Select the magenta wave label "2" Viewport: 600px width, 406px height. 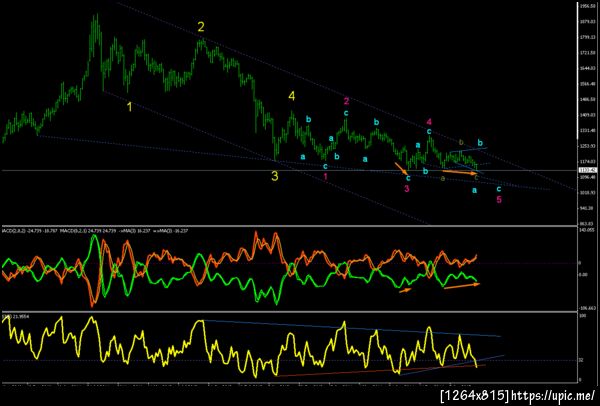(x=346, y=101)
